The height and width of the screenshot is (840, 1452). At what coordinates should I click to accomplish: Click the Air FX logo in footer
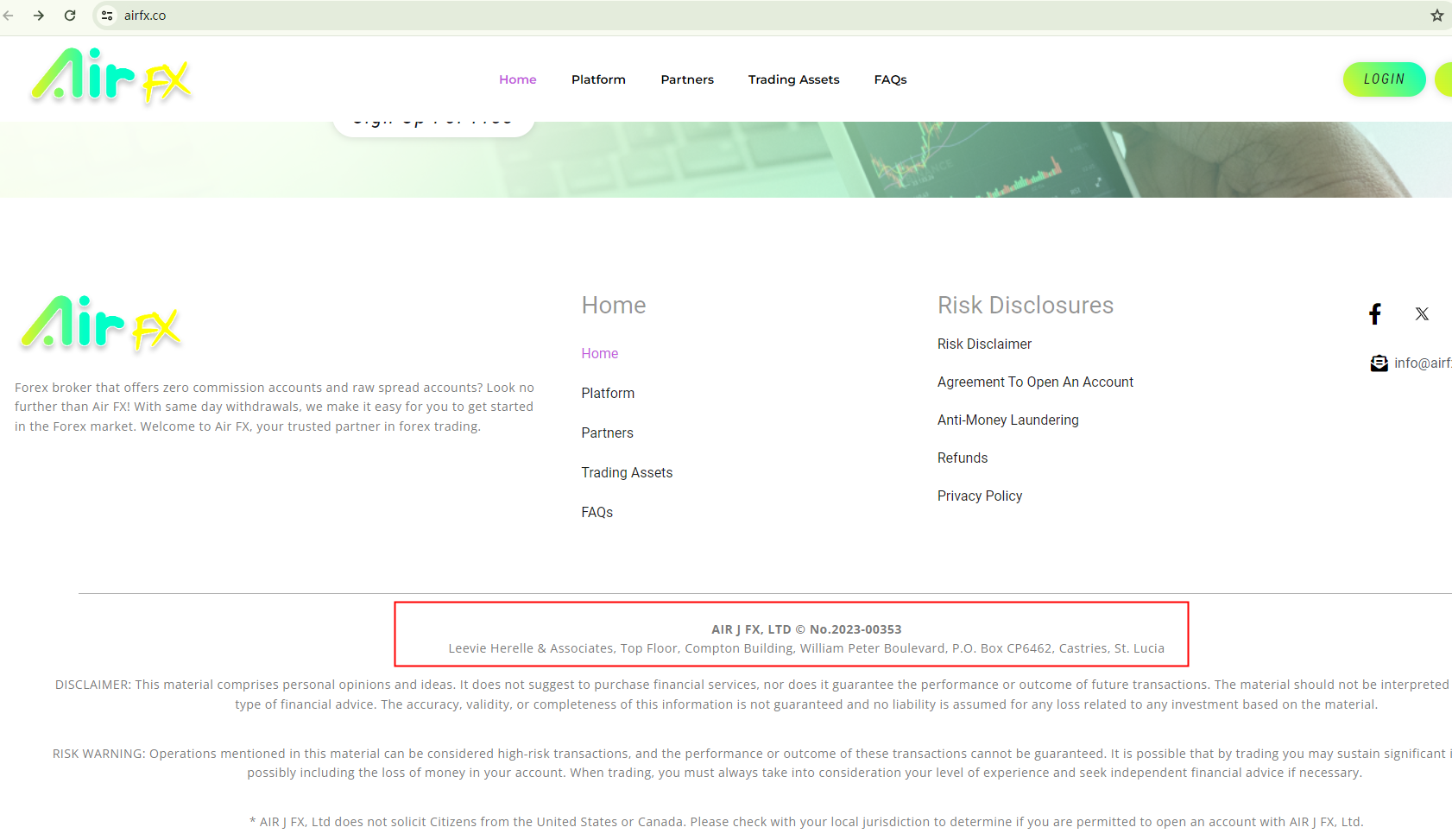(101, 324)
